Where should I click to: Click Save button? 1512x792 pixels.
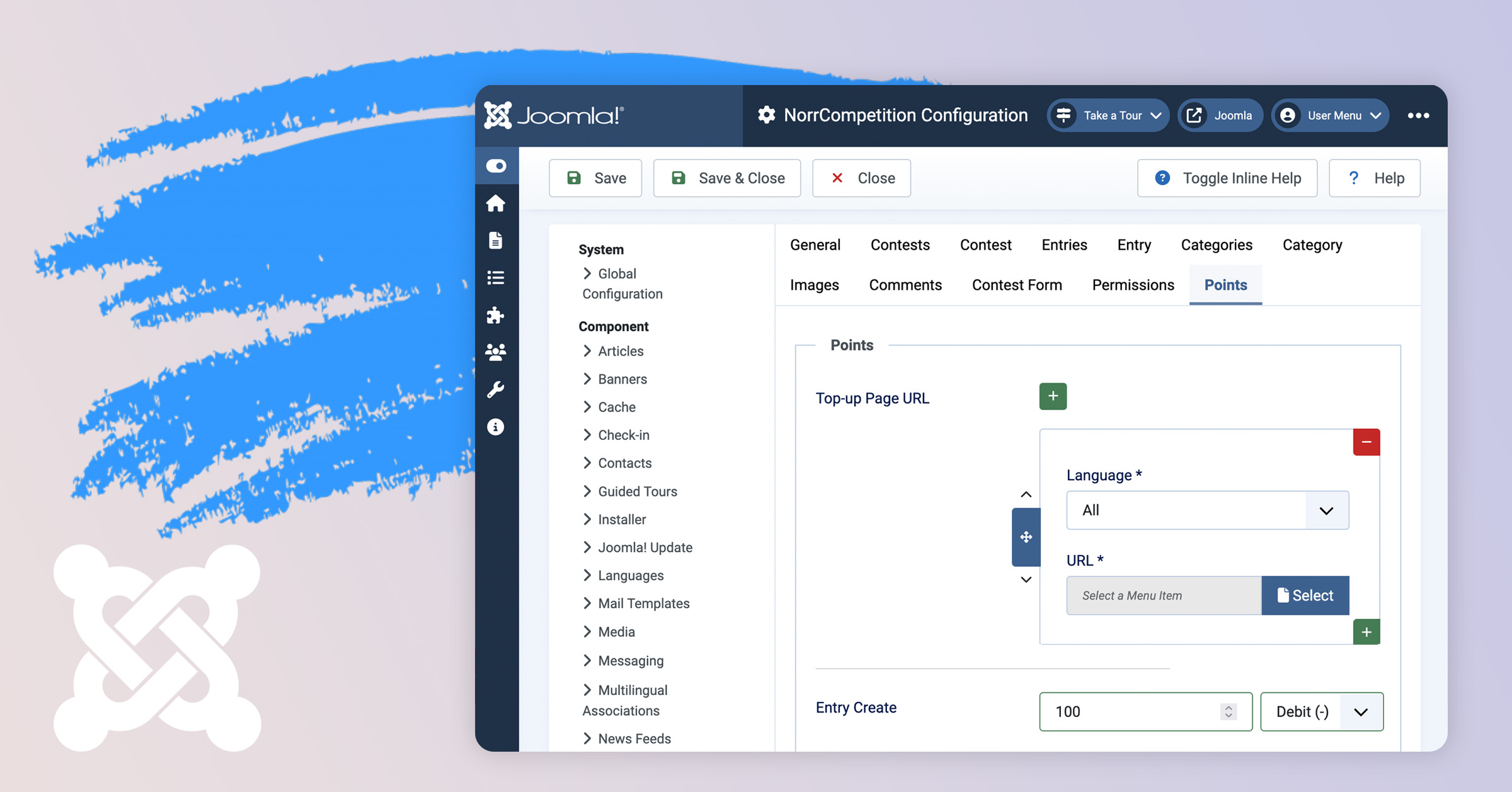595,178
